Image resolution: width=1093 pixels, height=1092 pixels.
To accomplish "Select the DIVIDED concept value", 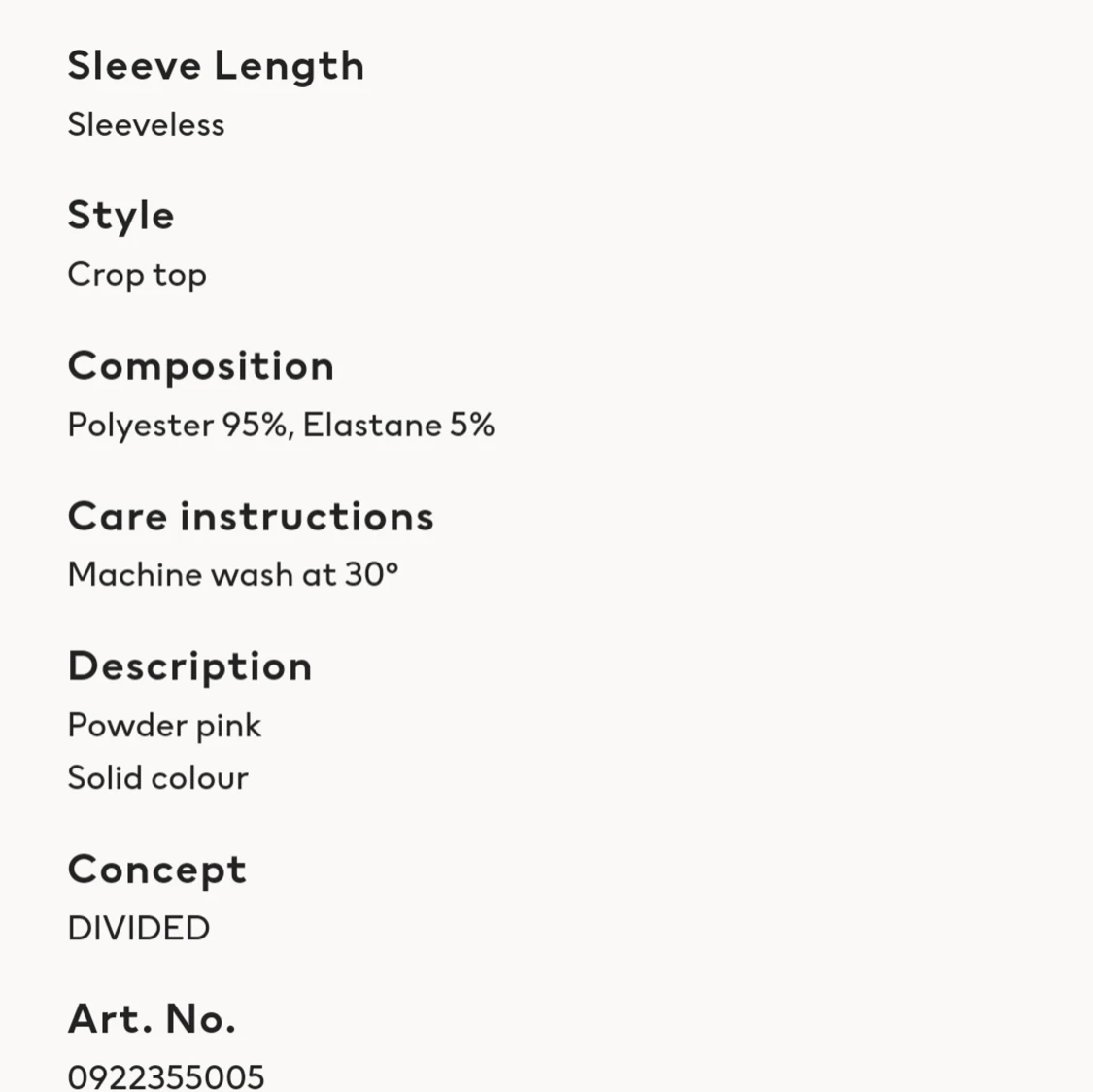I will pos(138,929).
